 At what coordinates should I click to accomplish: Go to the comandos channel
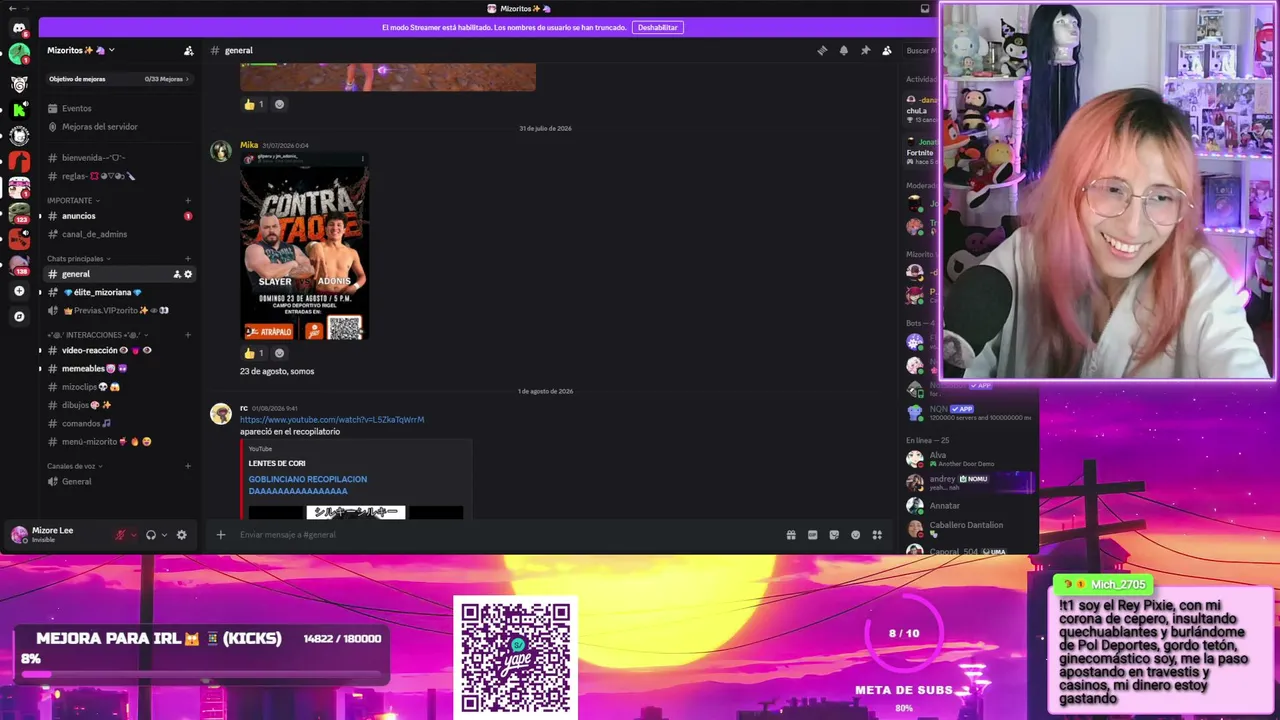[x=118, y=423]
